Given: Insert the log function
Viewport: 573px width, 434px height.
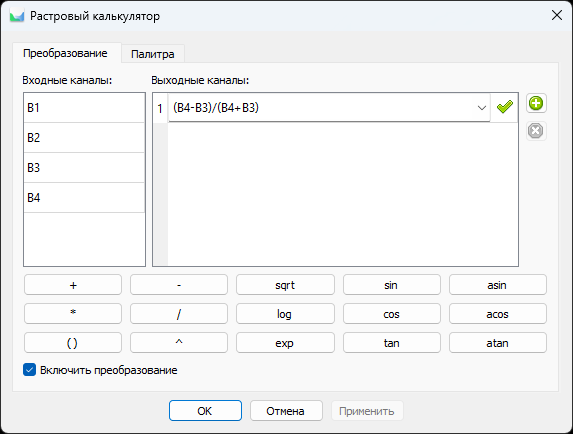Looking at the screenshot, I should (x=285, y=314).
